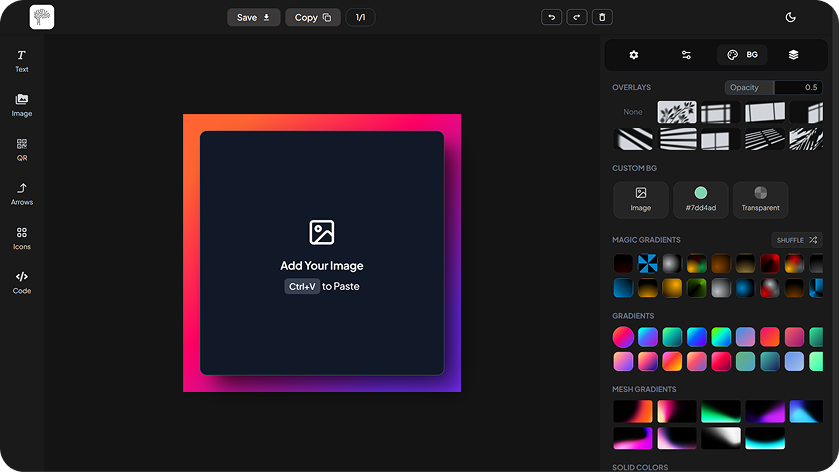Click the "MESH GRADIENTS" section heading
The image size is (839, 472).
tap(644, 389)
